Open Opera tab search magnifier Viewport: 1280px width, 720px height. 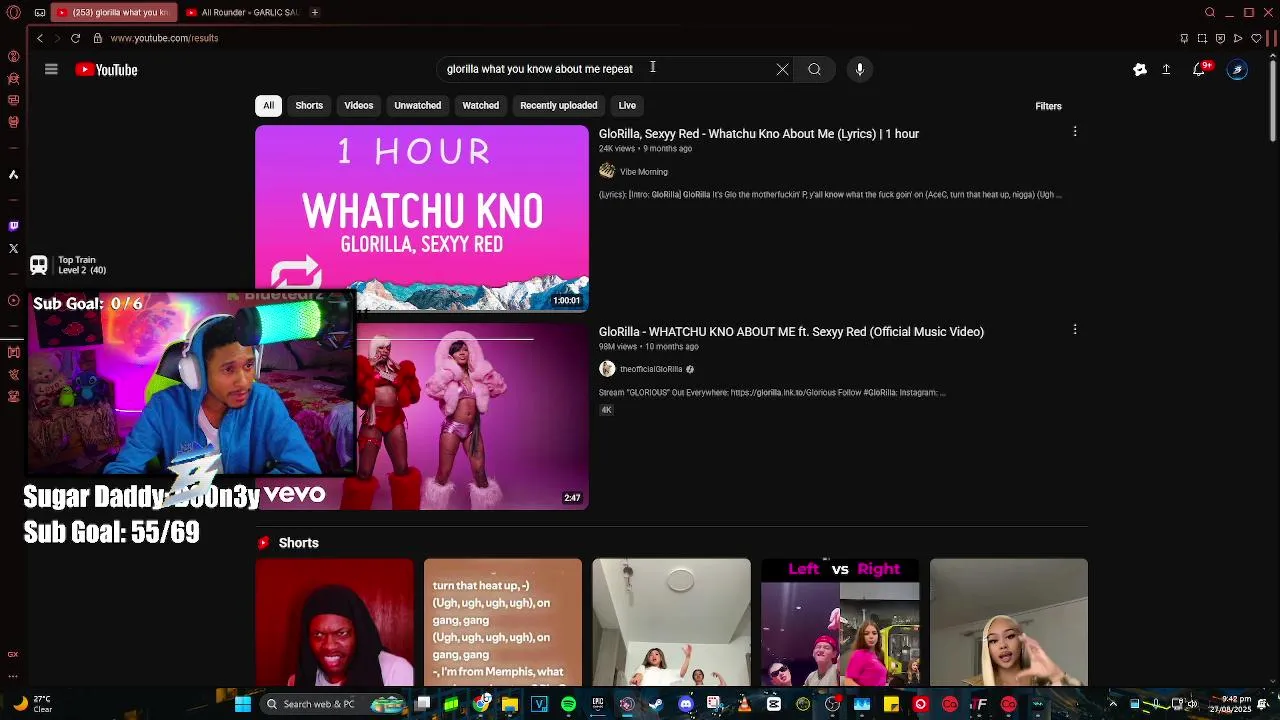pos(1210,12)
